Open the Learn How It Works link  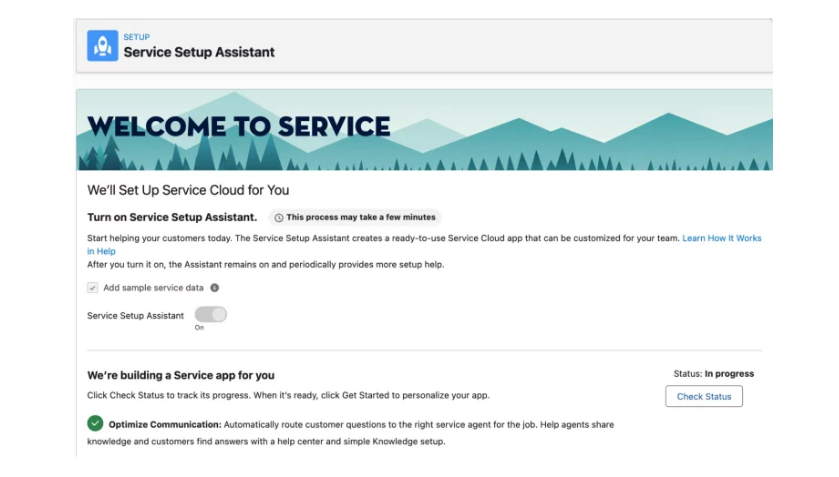click(x=721, y=238)
